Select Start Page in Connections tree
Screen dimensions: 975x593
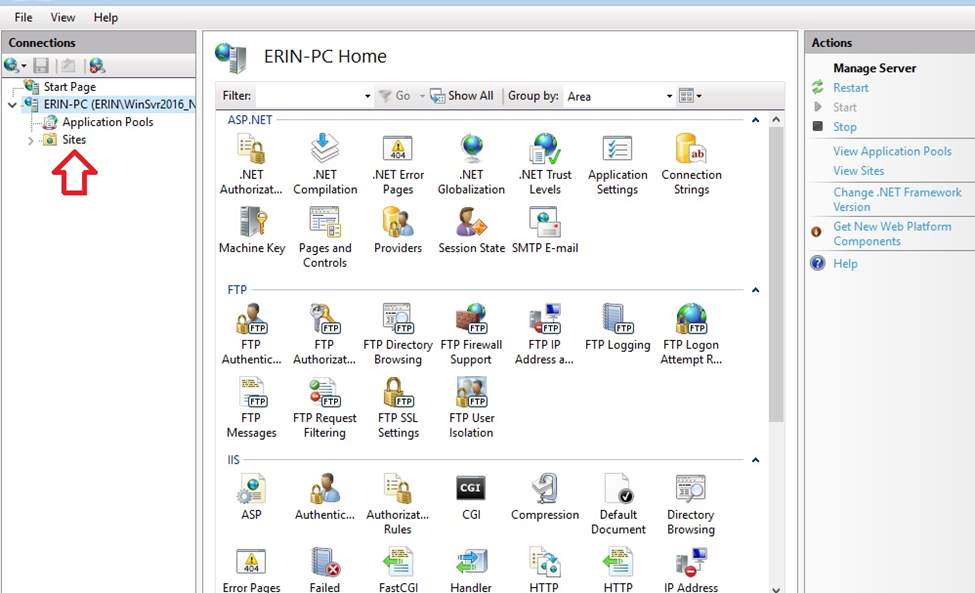[70, 86]
